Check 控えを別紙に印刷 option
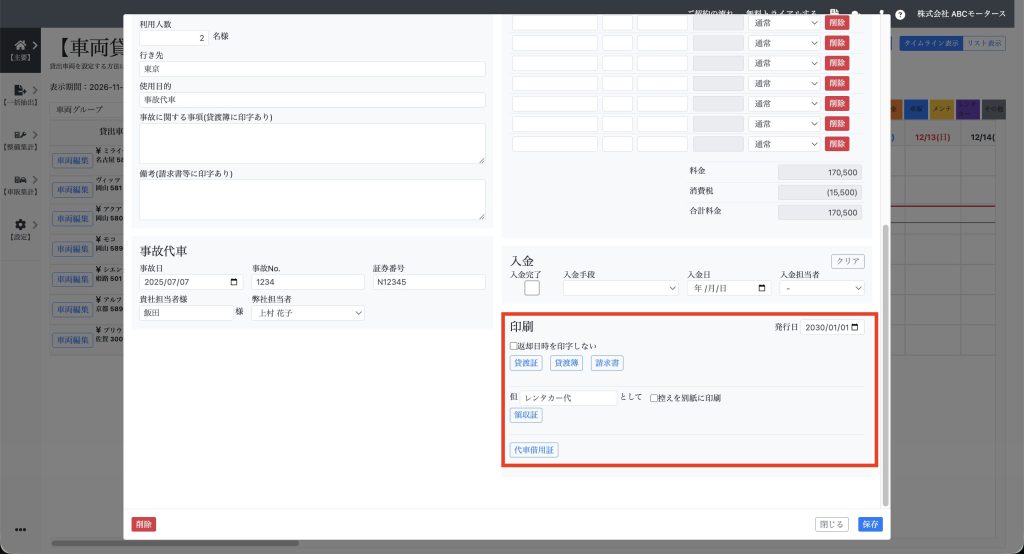Image resolution: width=1024 pixels, height=554 pixels. coord(654,398)
